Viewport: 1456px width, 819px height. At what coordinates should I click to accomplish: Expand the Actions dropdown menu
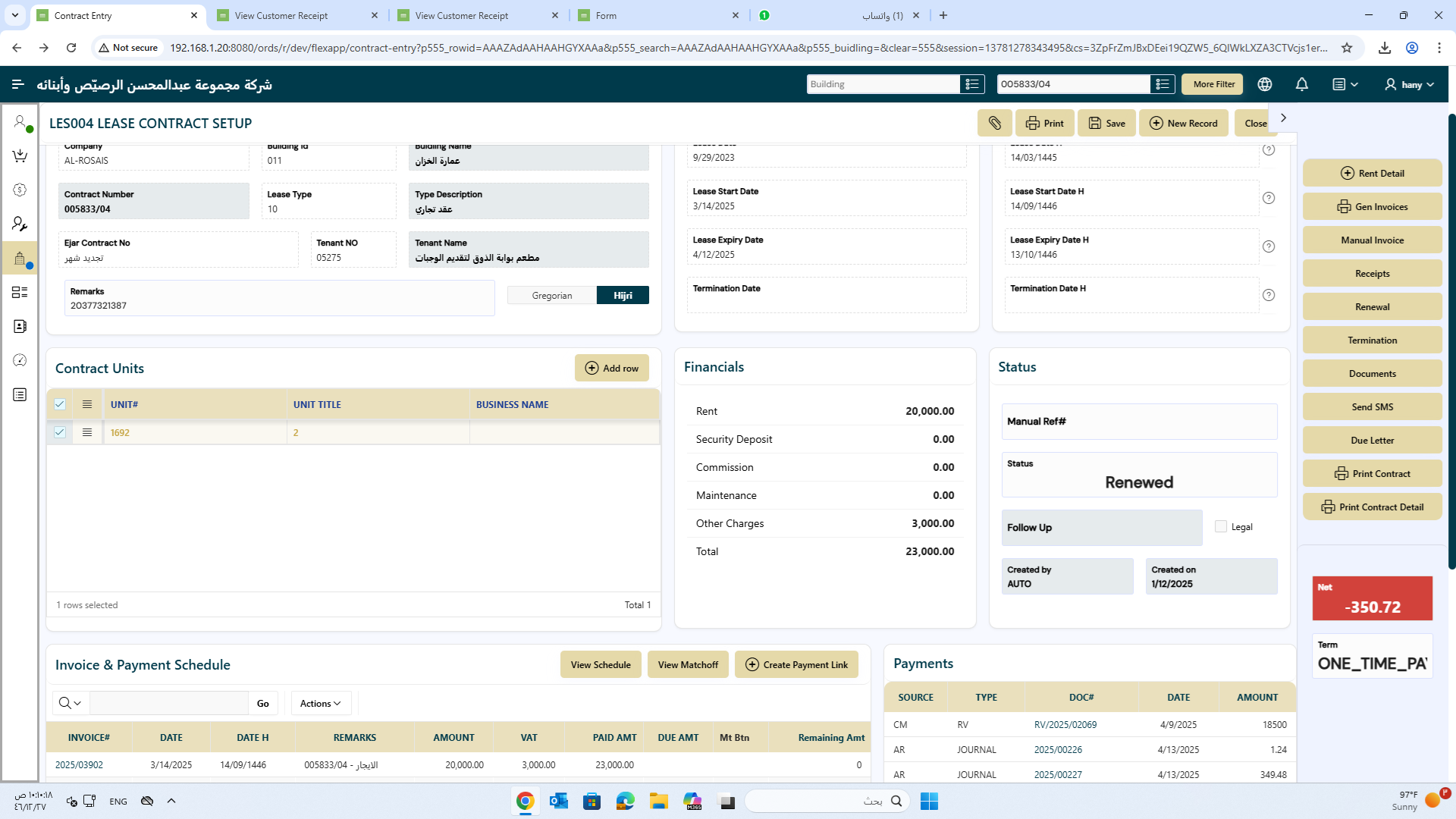(x=320, y=703)
